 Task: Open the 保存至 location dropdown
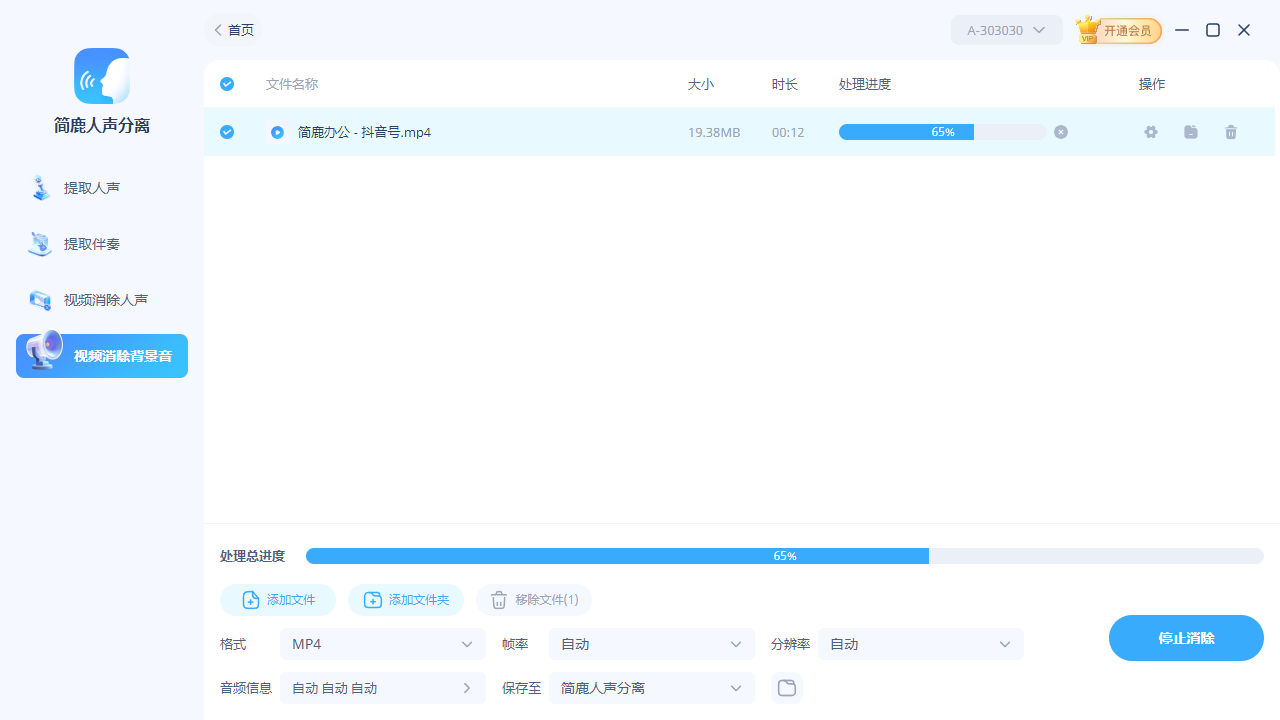coord(651,688)
